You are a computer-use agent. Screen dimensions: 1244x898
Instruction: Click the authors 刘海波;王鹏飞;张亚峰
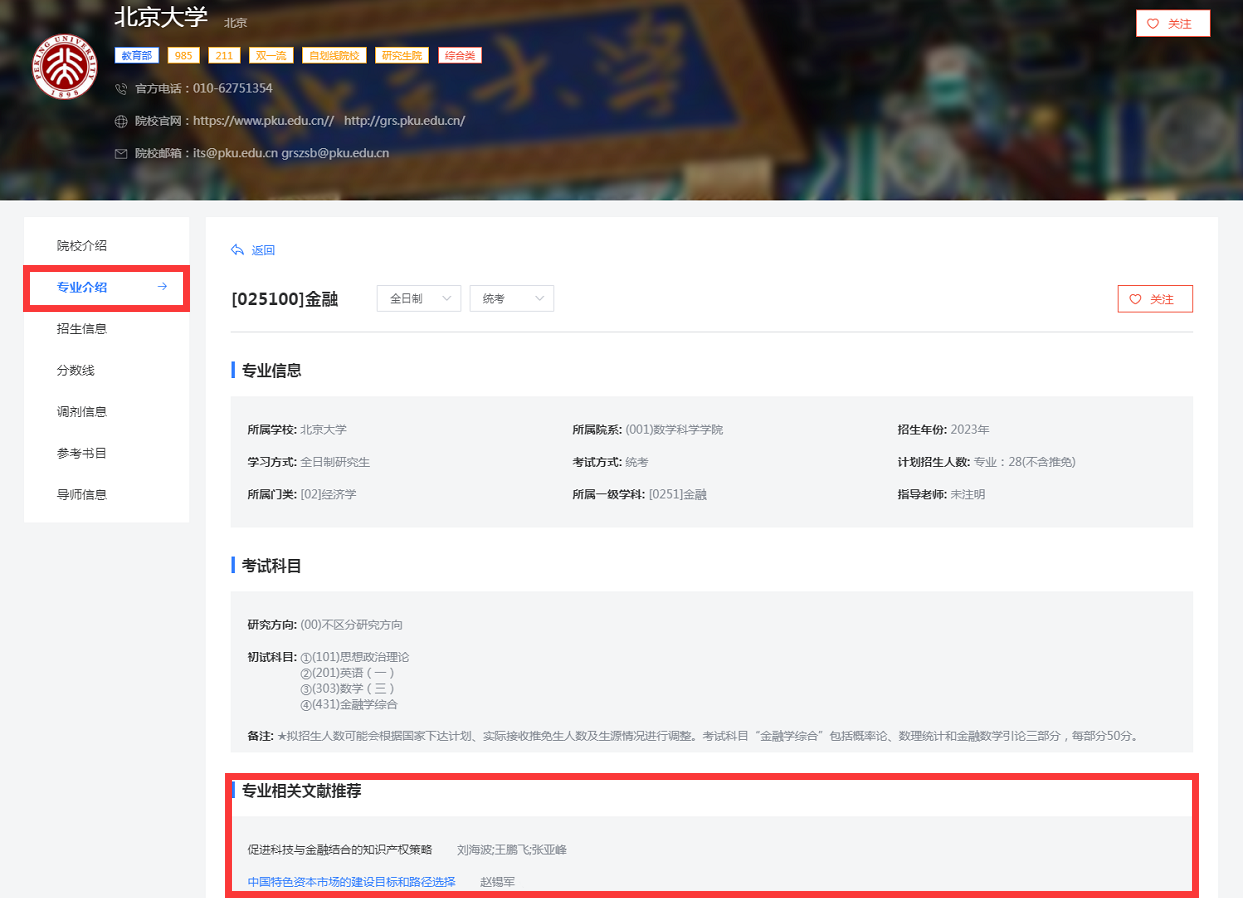512,850
